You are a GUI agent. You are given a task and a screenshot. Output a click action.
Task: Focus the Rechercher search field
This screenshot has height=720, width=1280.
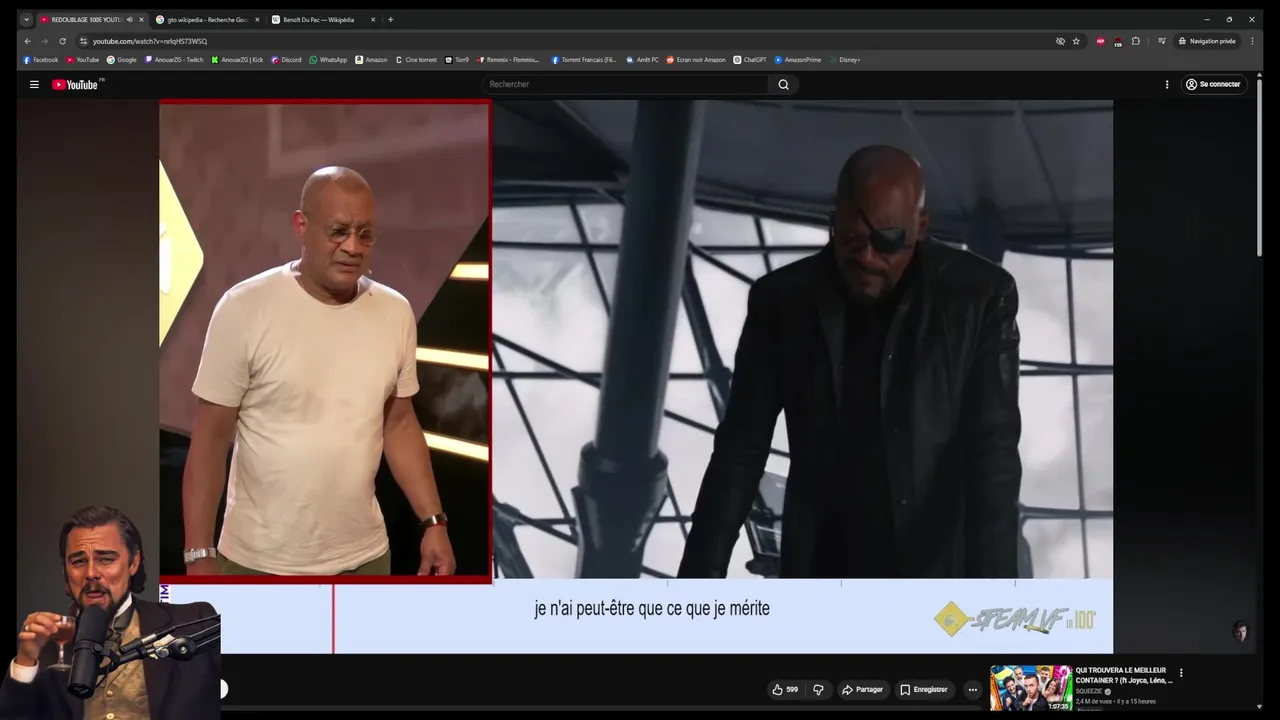coord(625,85)
